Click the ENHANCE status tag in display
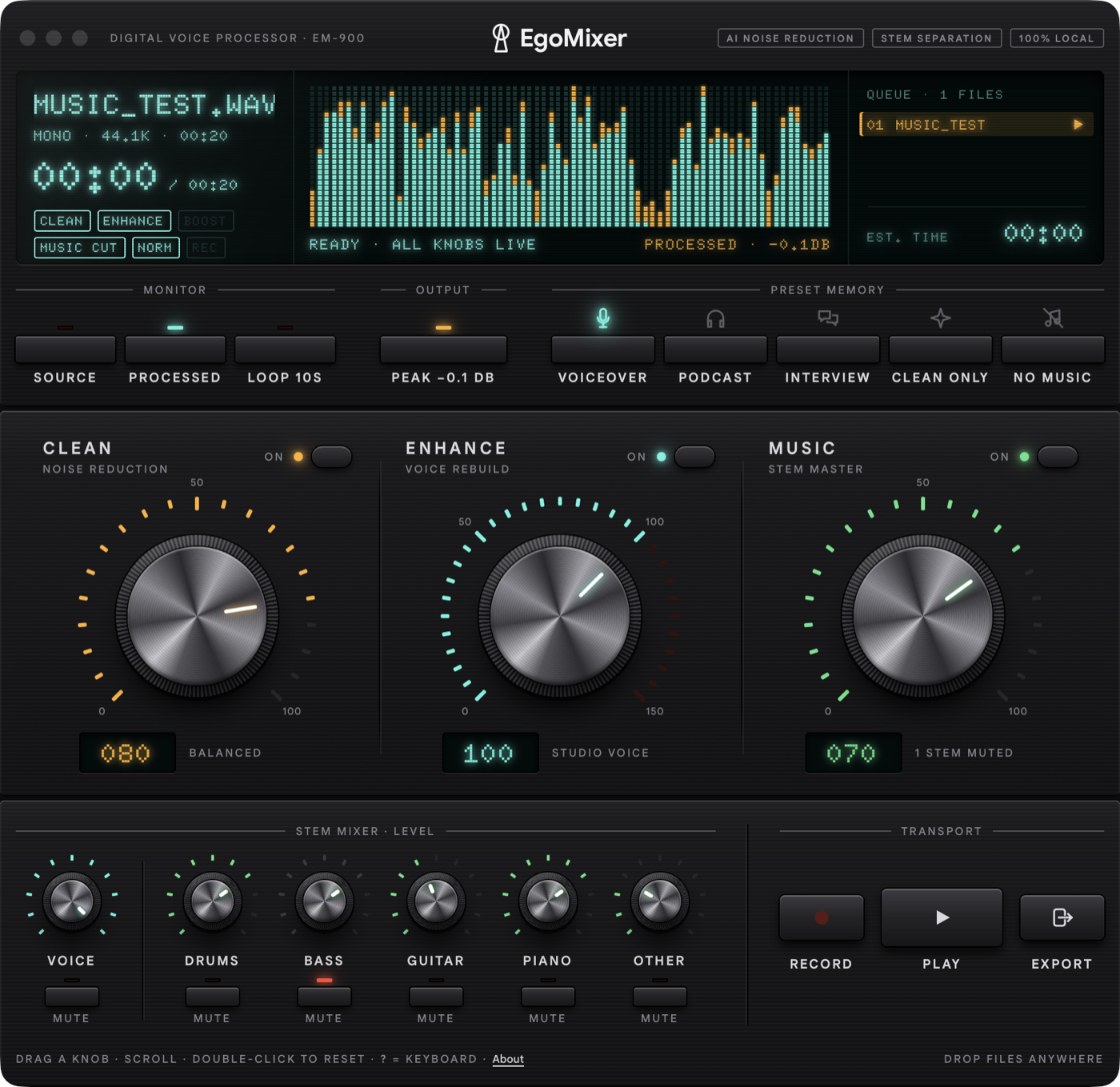 click(x=134, y=221)
